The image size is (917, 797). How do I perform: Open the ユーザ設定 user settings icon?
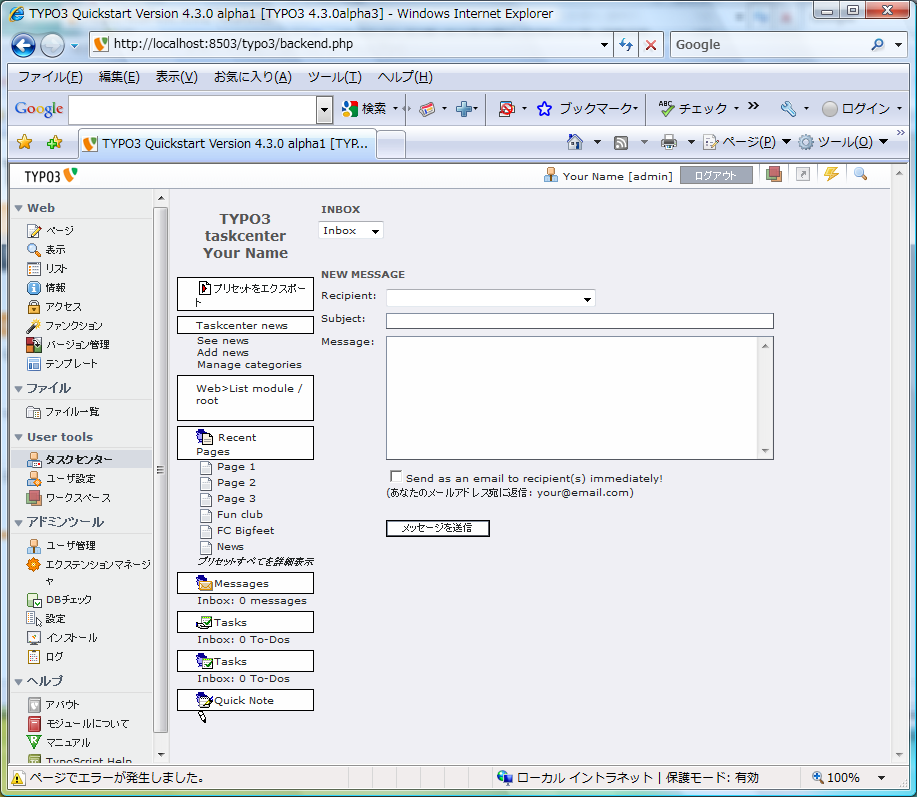point(34,479)
